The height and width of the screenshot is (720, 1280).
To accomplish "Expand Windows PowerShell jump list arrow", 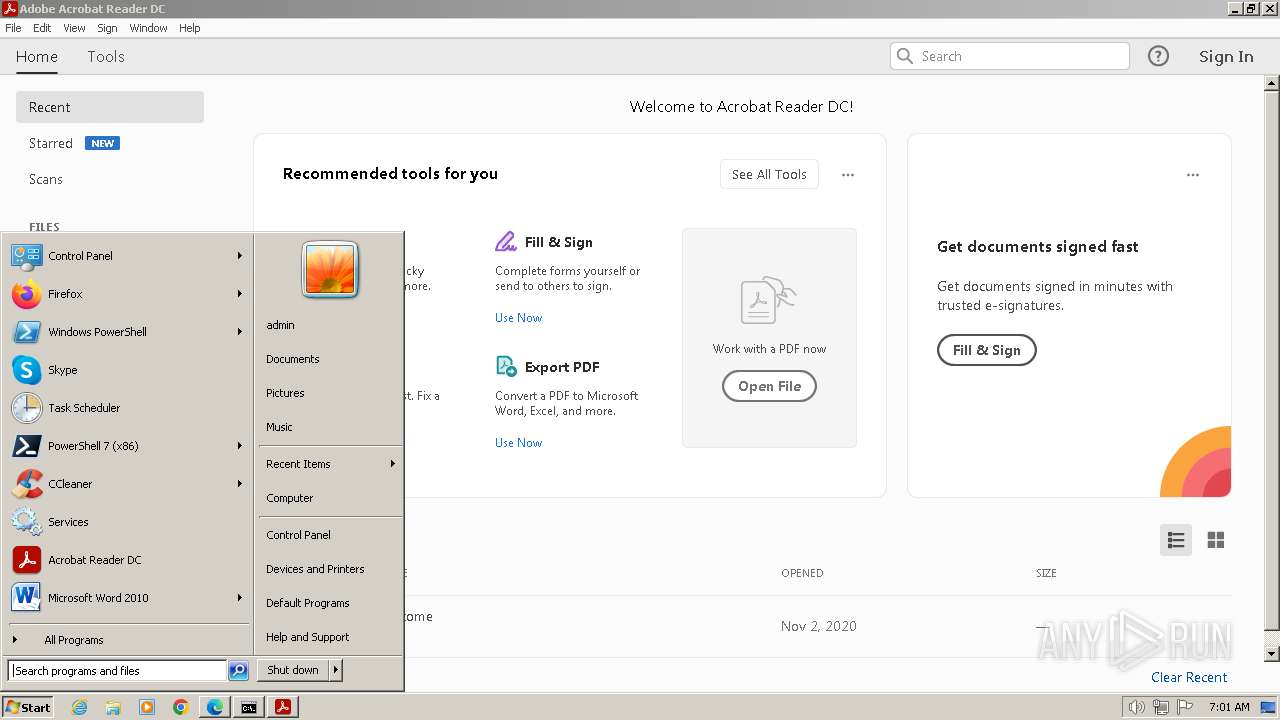I will (240, 332).
